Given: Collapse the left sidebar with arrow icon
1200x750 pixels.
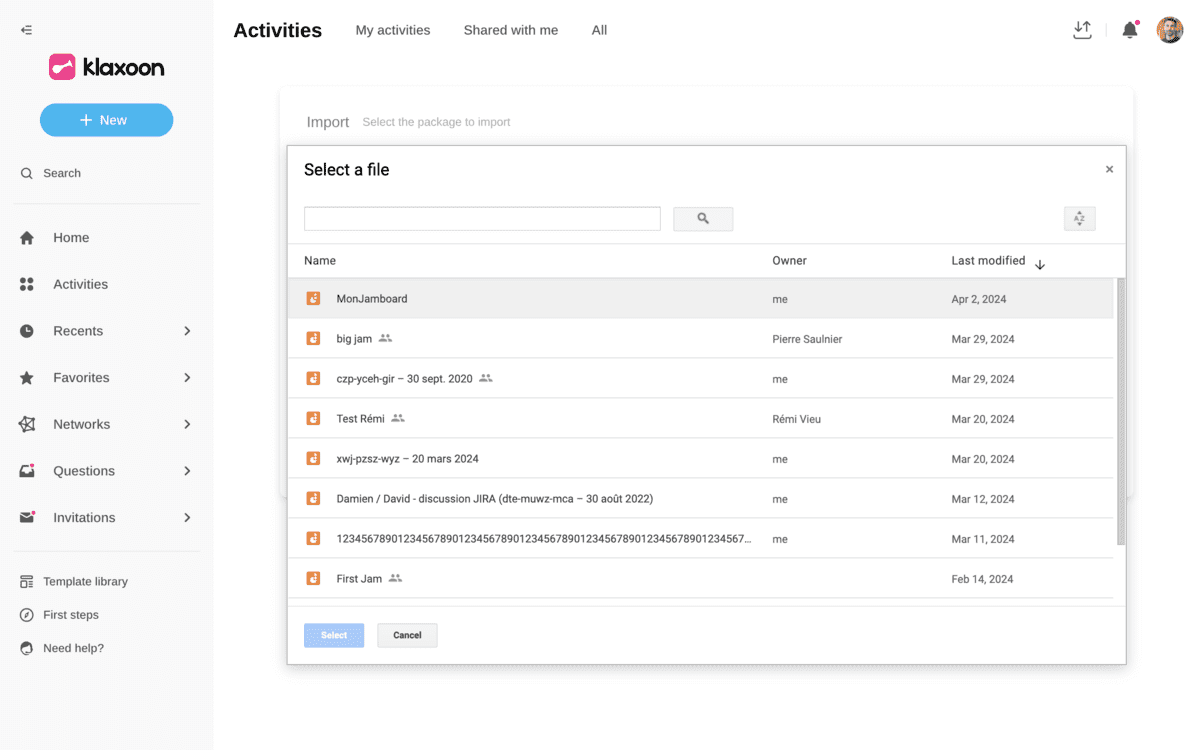Looking at the screenshot, I should coord(26,30).
